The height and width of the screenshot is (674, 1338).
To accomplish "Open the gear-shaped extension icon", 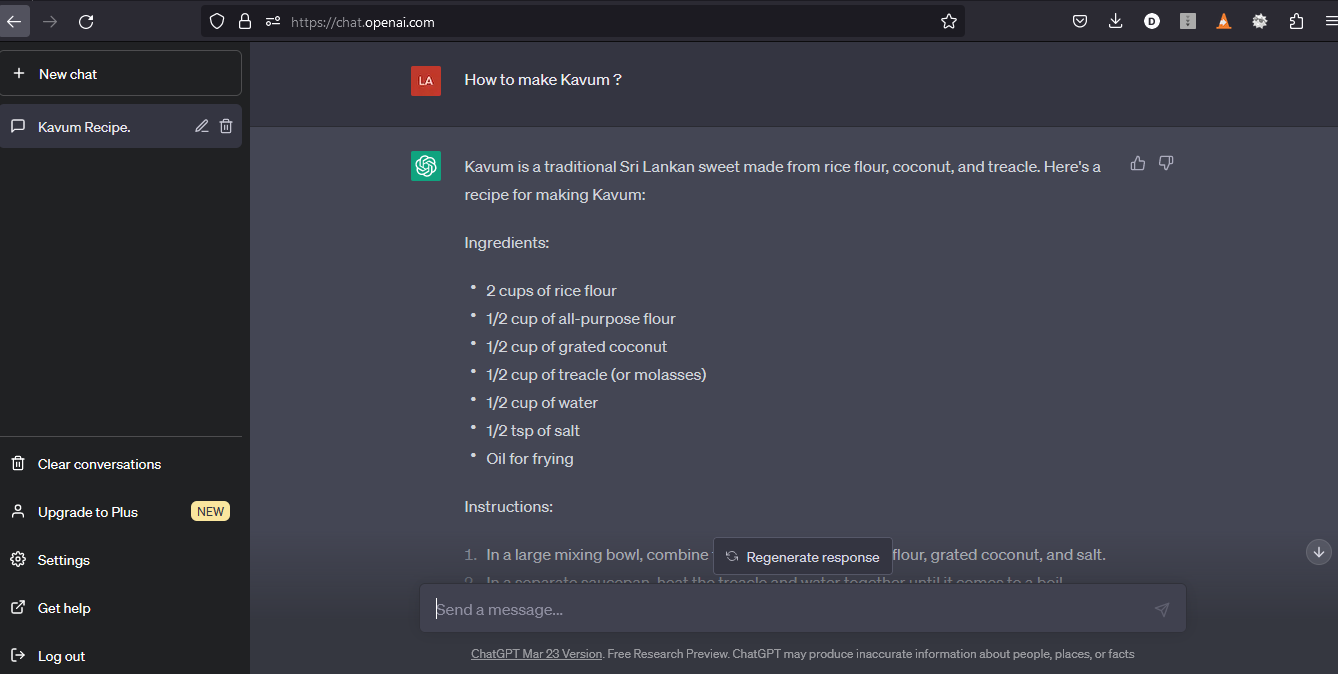I will click(x=1260, y=21).
